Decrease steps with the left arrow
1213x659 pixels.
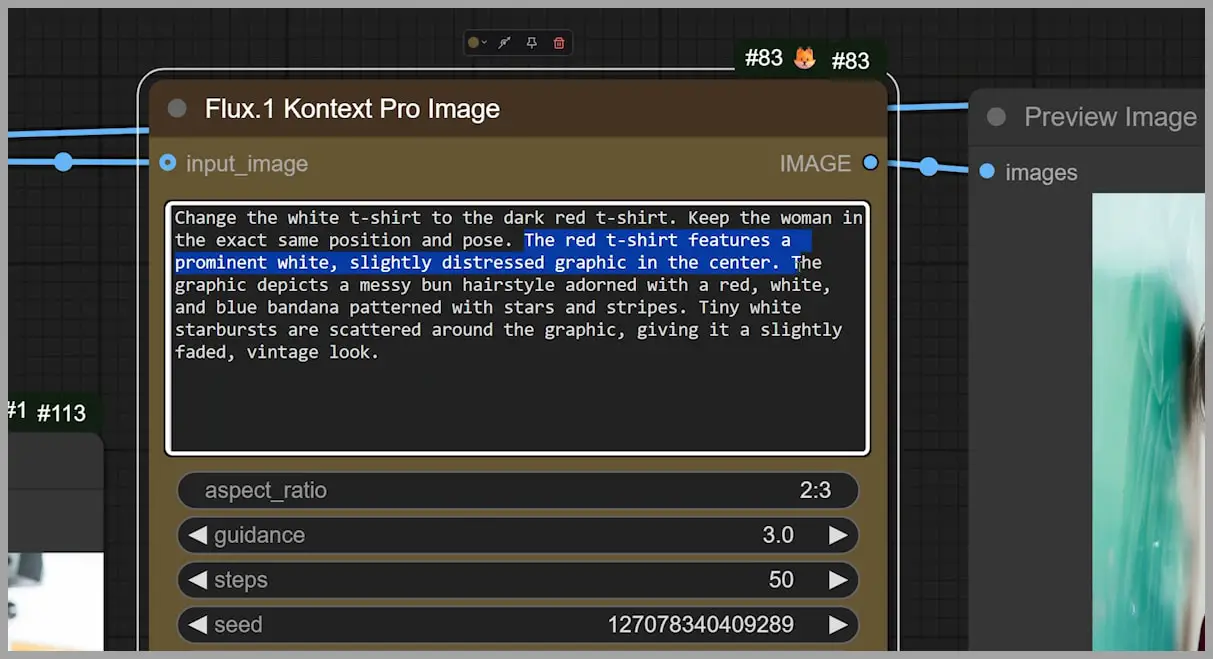coord(197,580)
